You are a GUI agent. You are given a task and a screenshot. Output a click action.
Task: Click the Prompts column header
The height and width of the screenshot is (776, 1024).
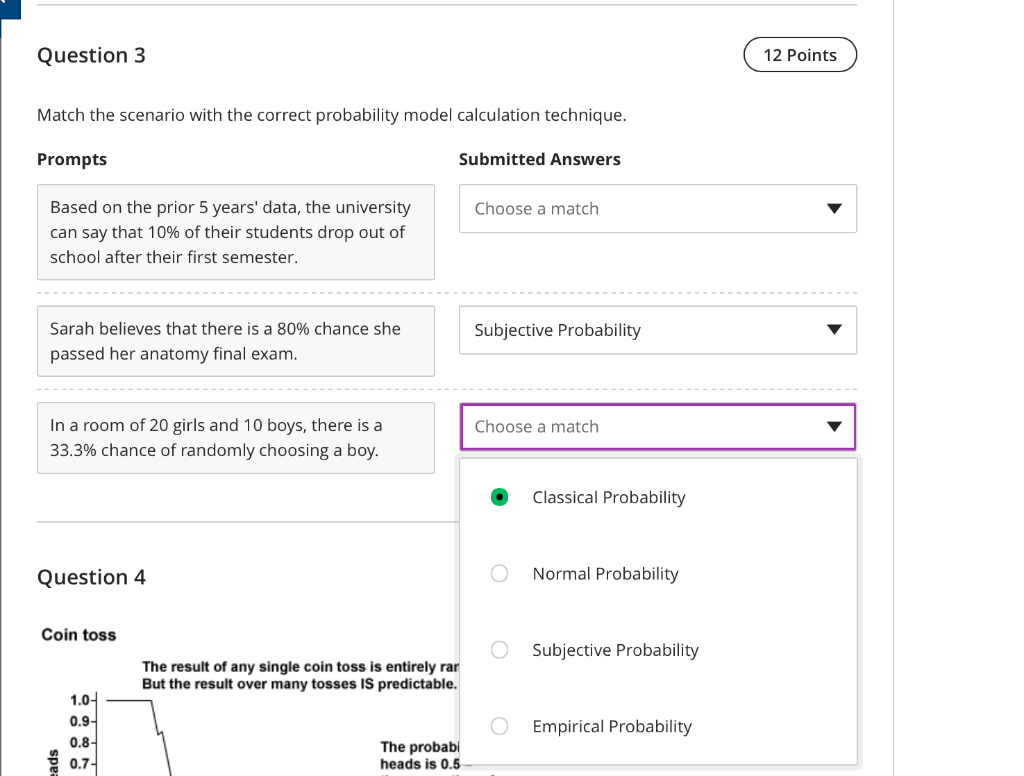(x=72, y=159)
